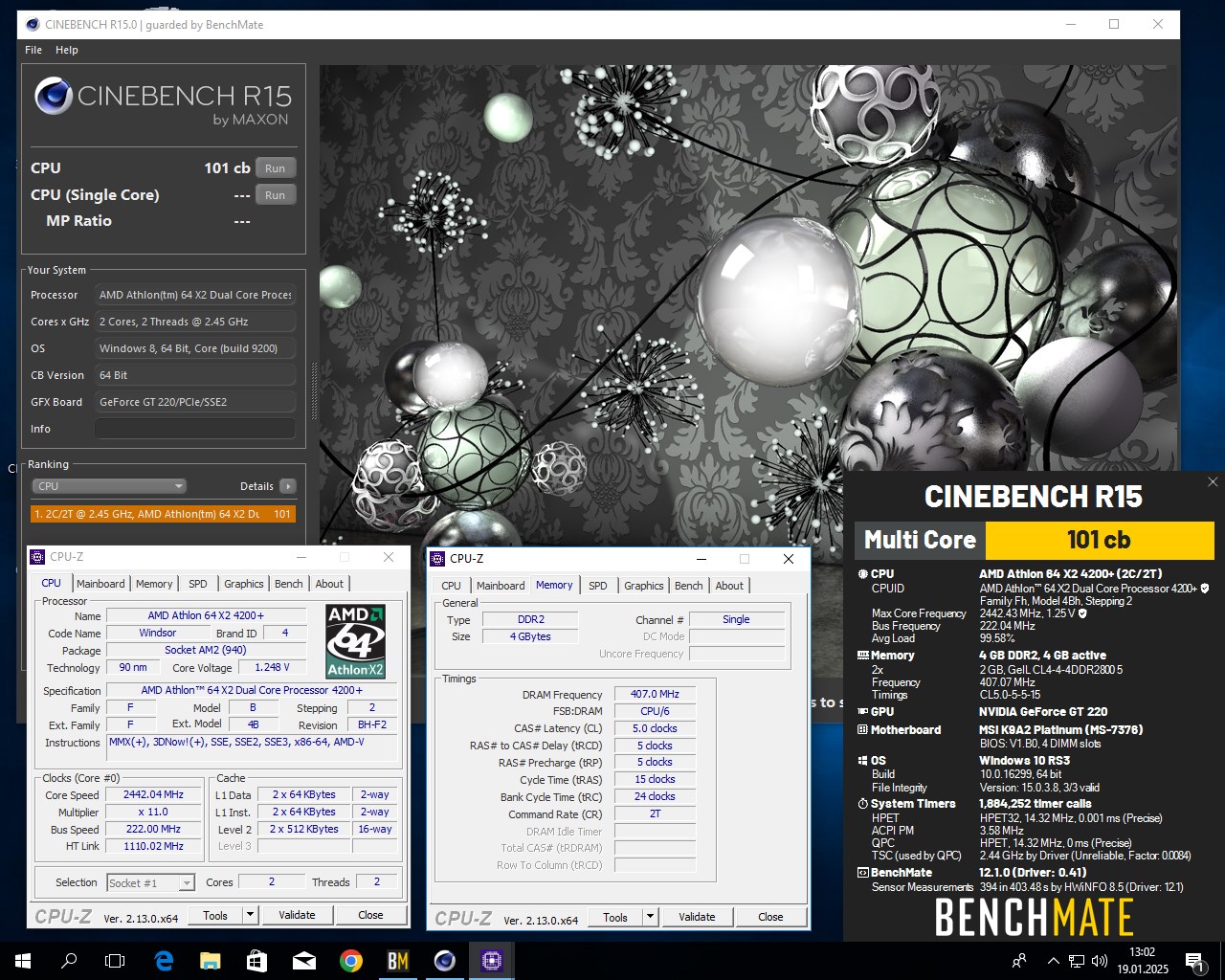This screenshot has height=980, width=1225.
Task: Click Validate in left CPU-Z
Action: click(297, 915)
